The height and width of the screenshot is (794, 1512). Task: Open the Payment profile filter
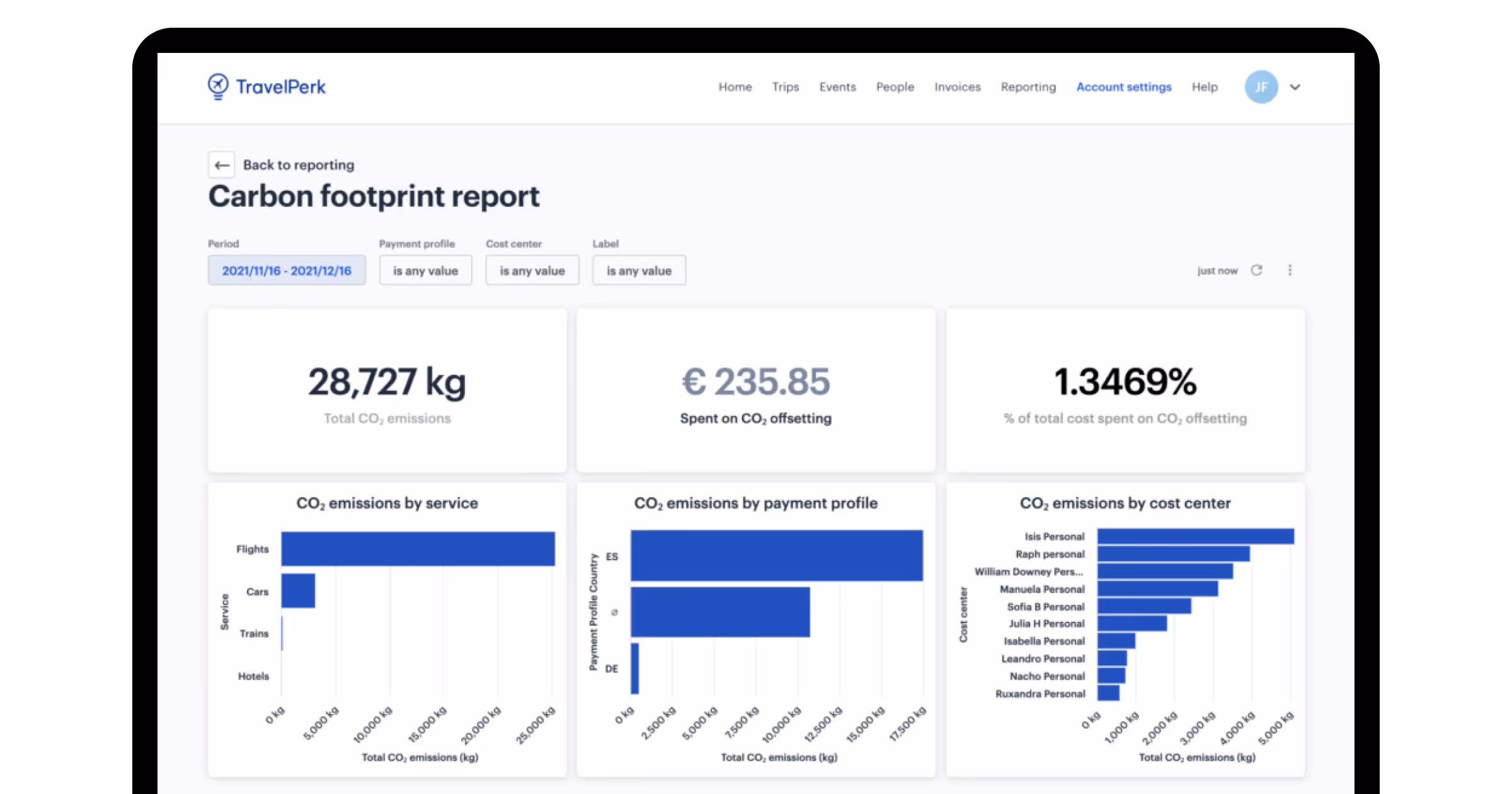425,270
